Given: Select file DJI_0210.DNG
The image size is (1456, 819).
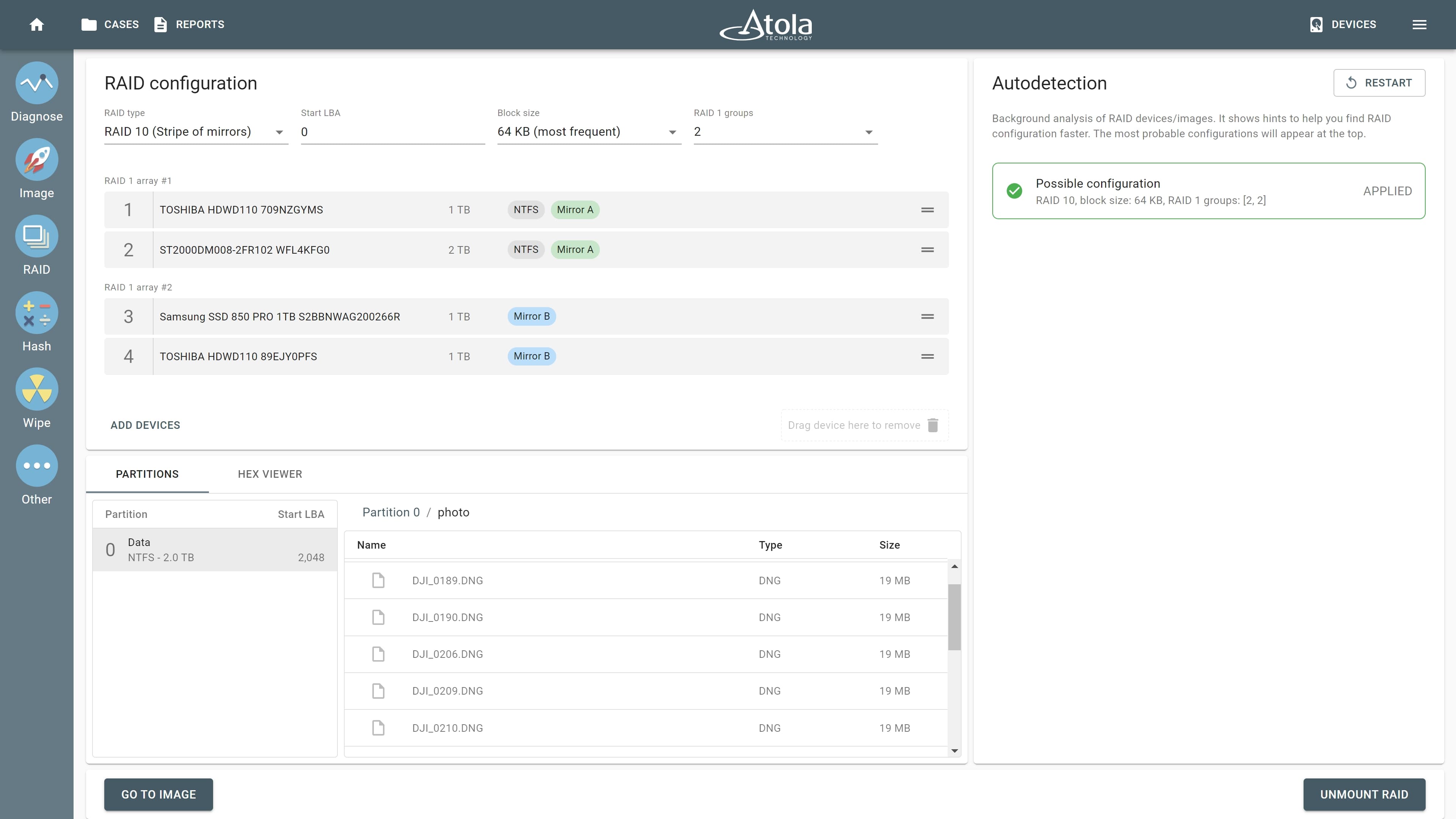Looking at the screenshot, I should pos(646,728).
